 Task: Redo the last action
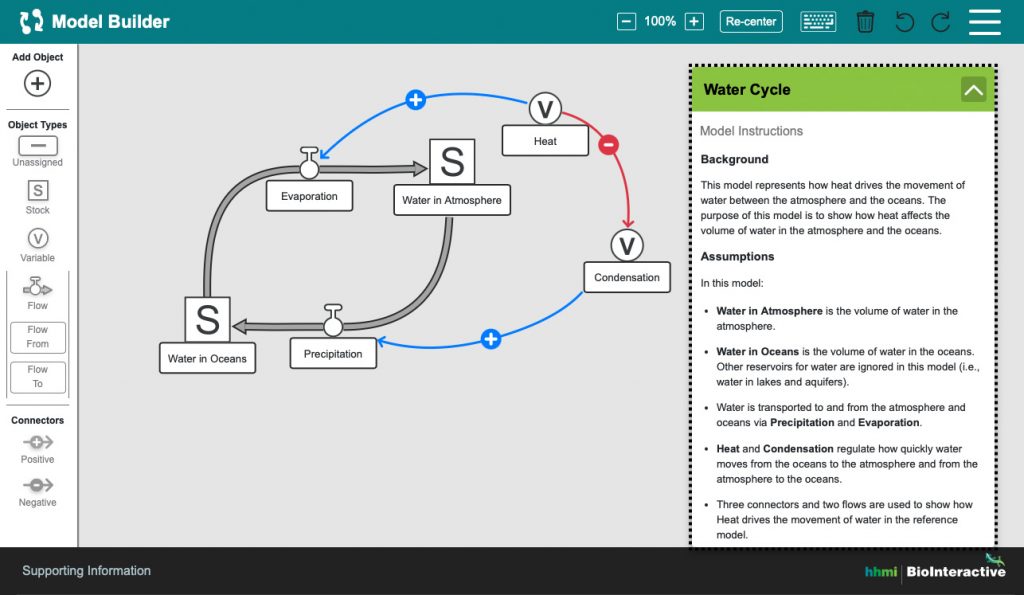pyautogui.click(x=940, y=22)
